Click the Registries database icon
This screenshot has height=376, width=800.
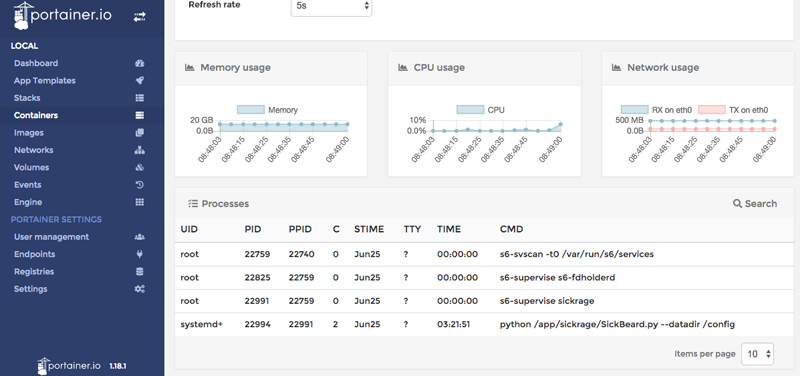click(x=139, y=271)
